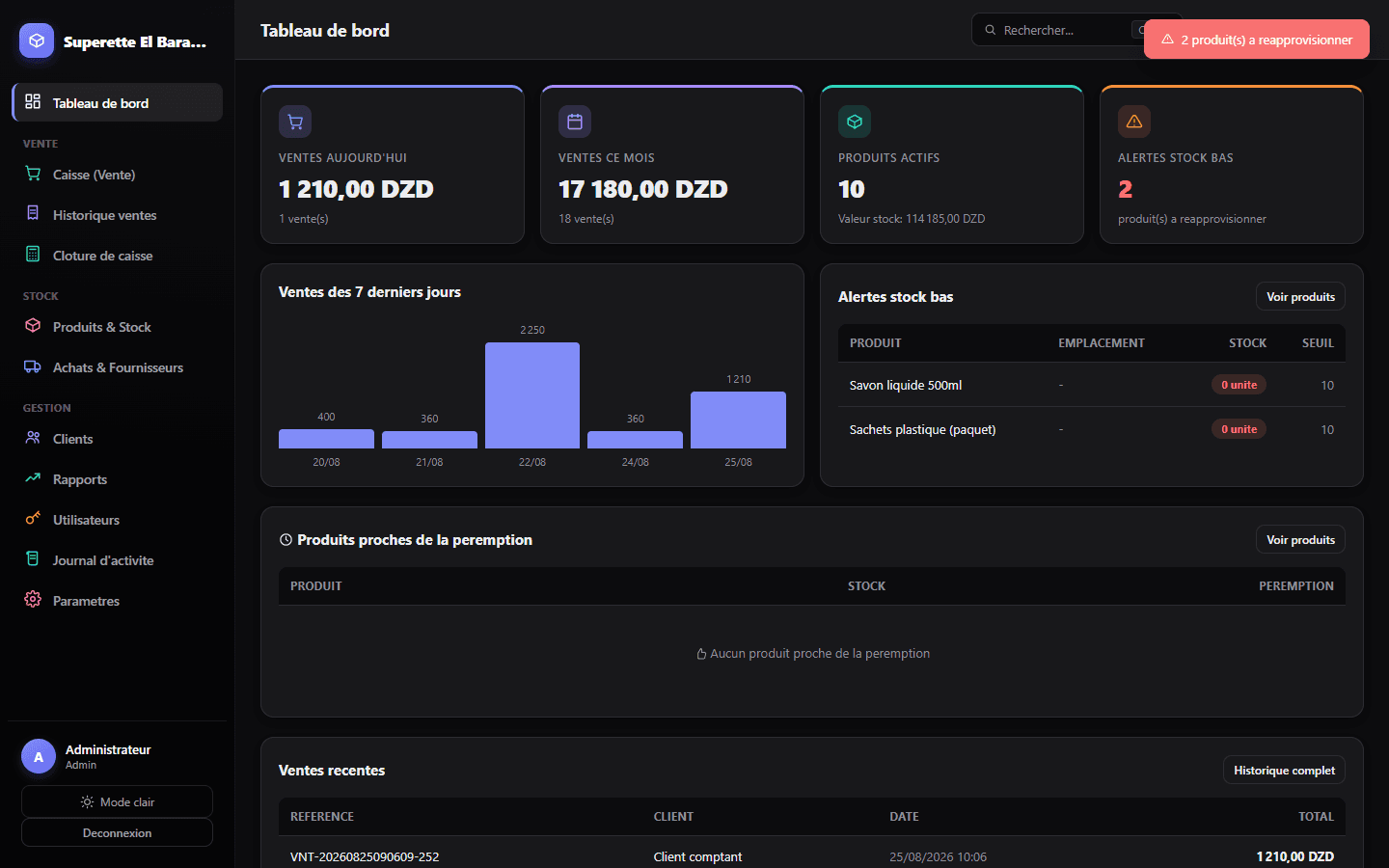Select the 20/08 bar in the sales chart

(326, 439)
